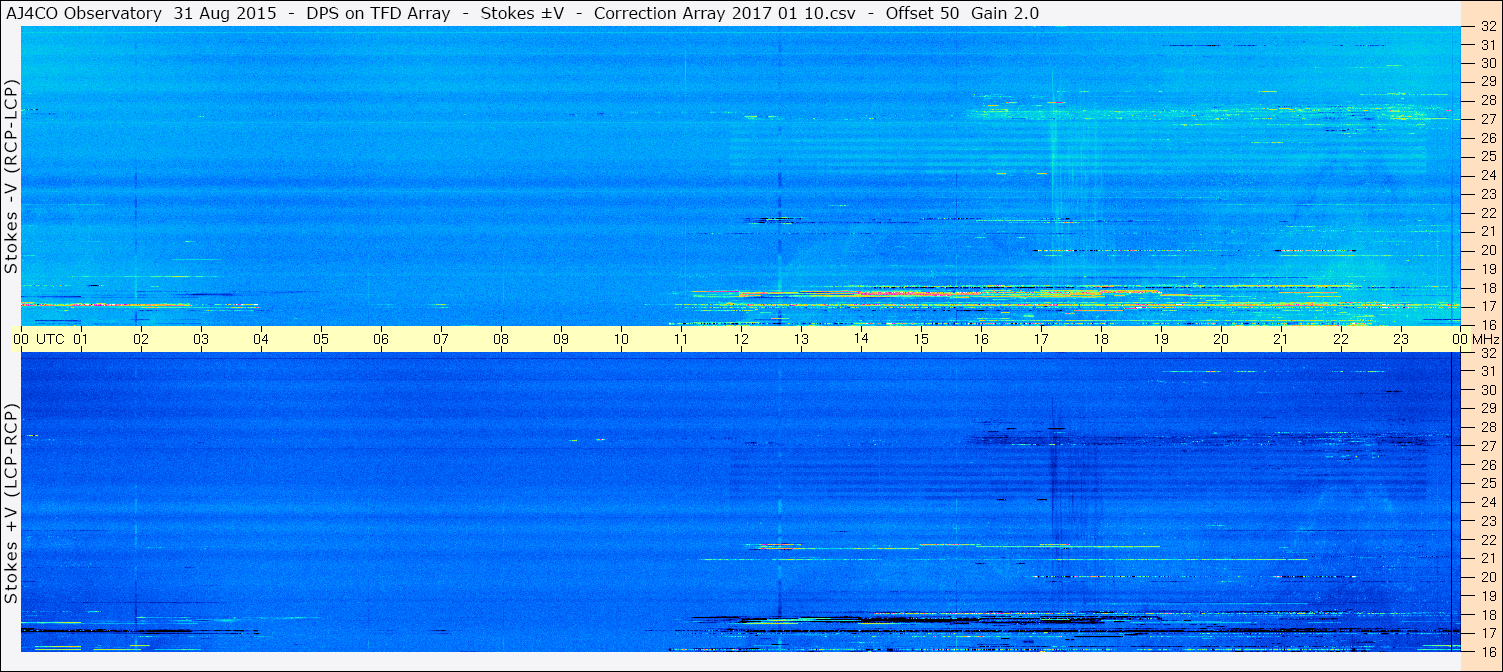Pick 24 MHz on the Stokes +V frequency scale
This screenshot has height=672, width=1503.
click(x=1487, y=502)
